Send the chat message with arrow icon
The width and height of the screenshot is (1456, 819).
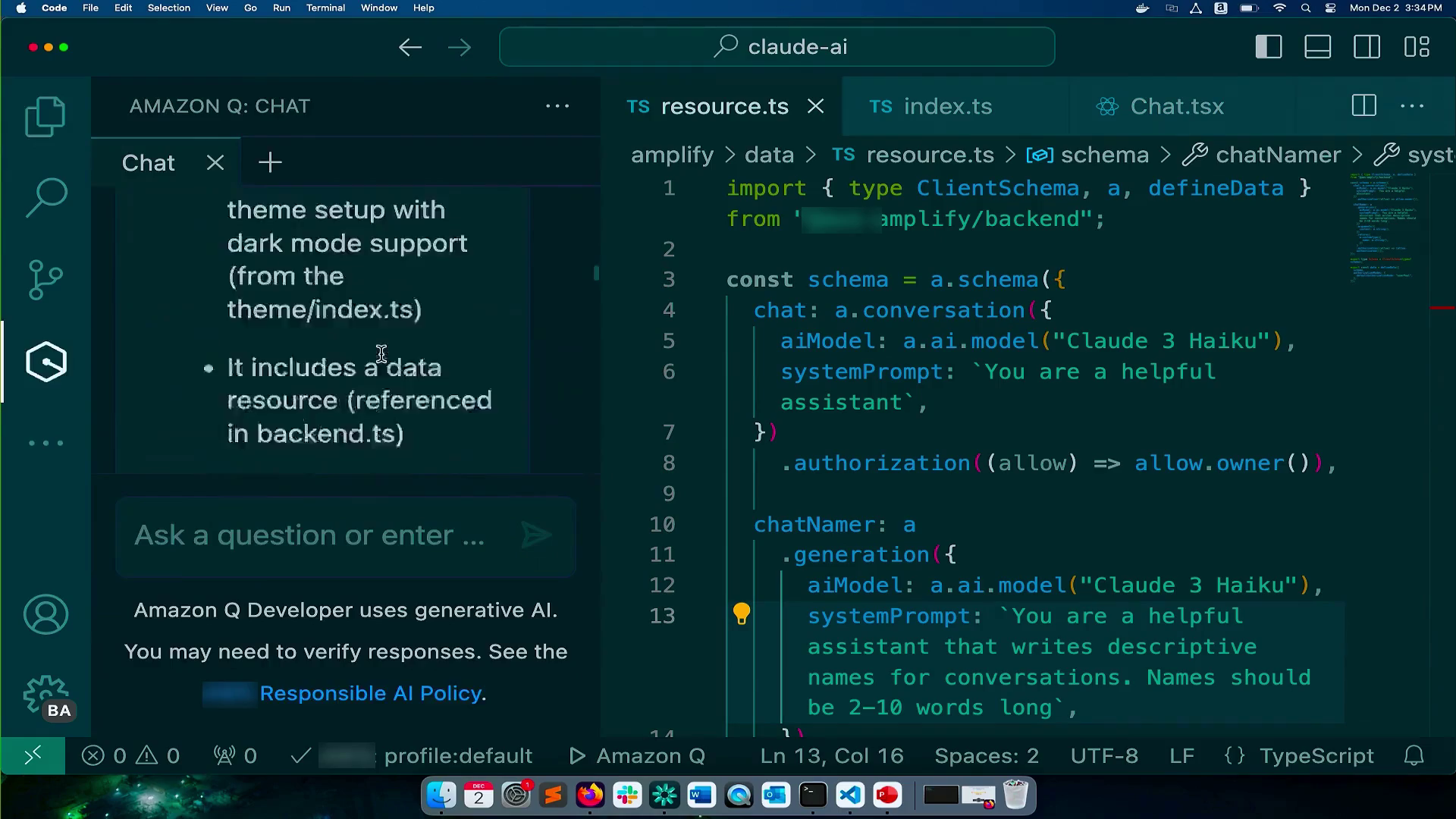click(536, 535)
